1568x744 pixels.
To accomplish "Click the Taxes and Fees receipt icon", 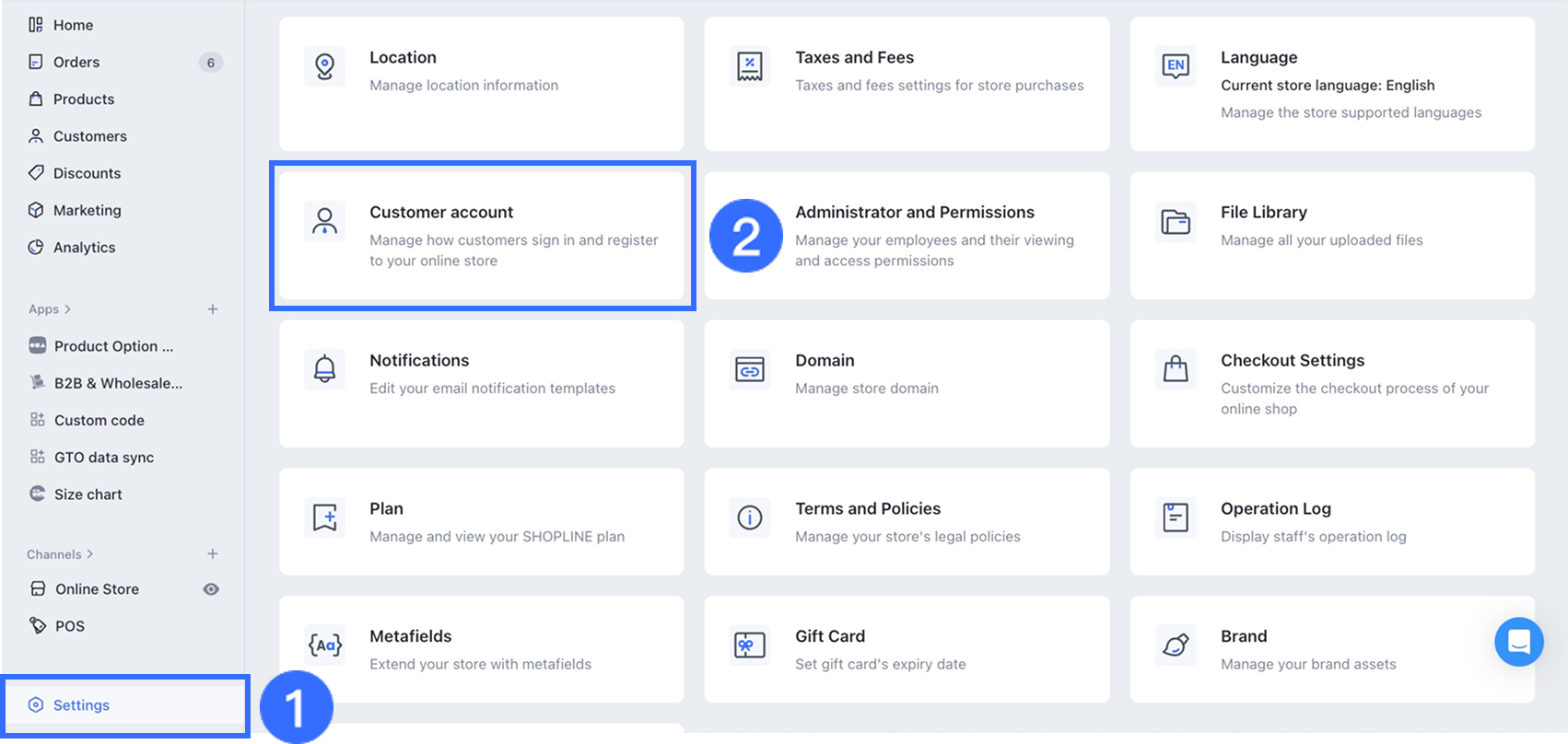I will click(750, 66).
